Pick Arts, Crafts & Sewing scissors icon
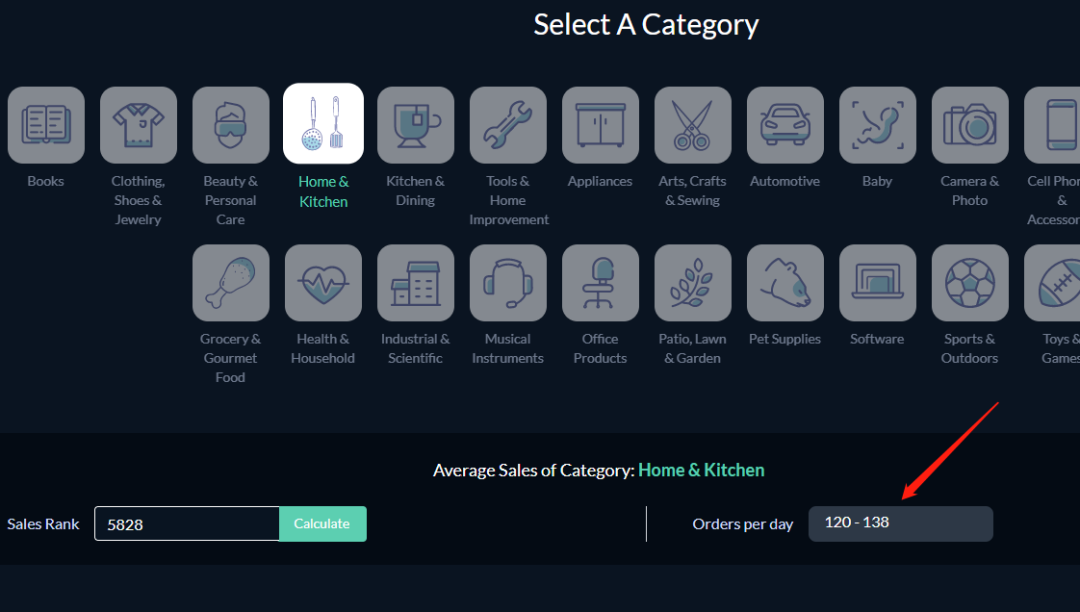The height and width of the screenshot is (612, 1080). click(693, 125)
